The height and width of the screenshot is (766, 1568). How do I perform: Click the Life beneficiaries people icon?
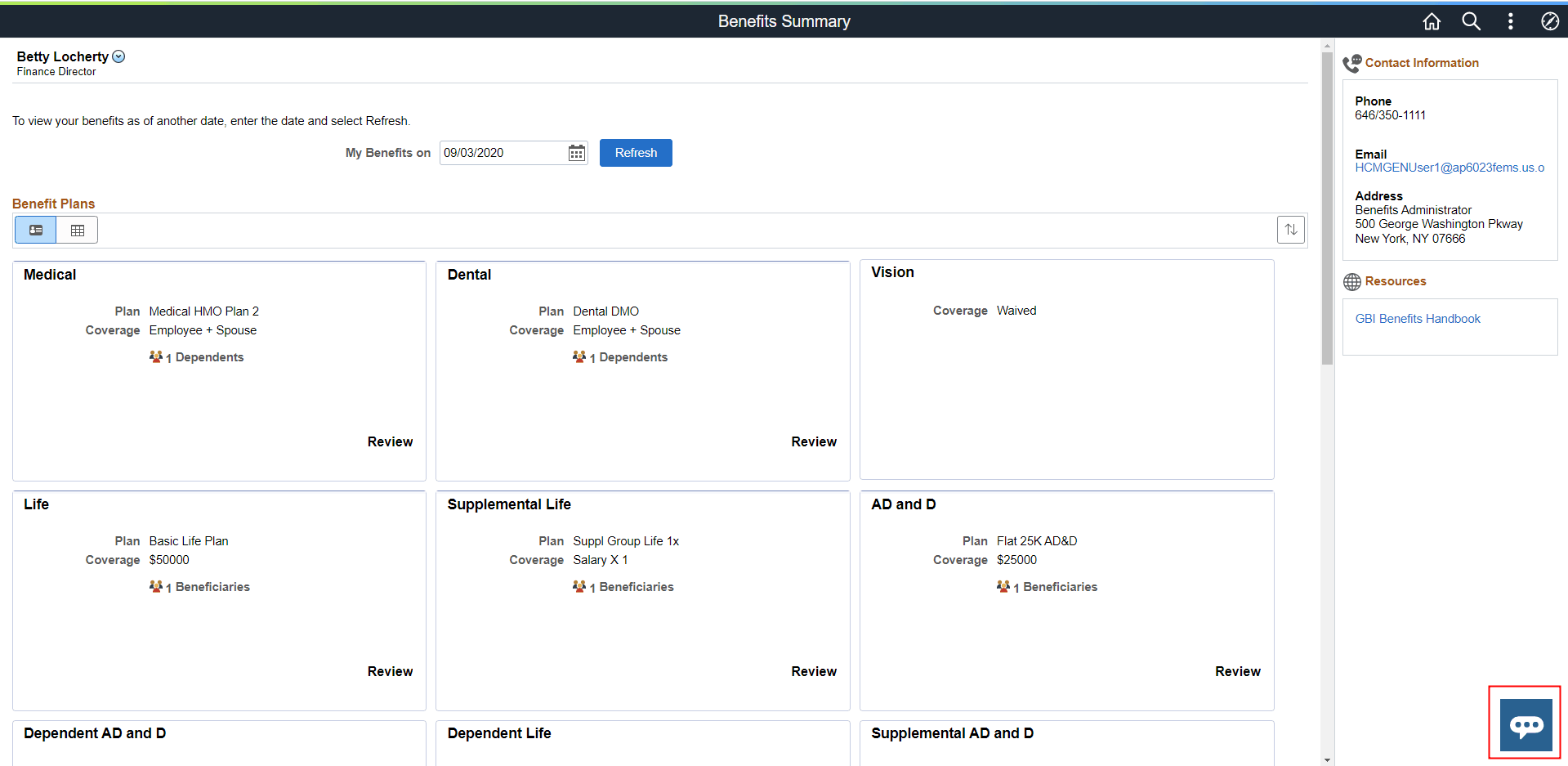coord(156,586)
